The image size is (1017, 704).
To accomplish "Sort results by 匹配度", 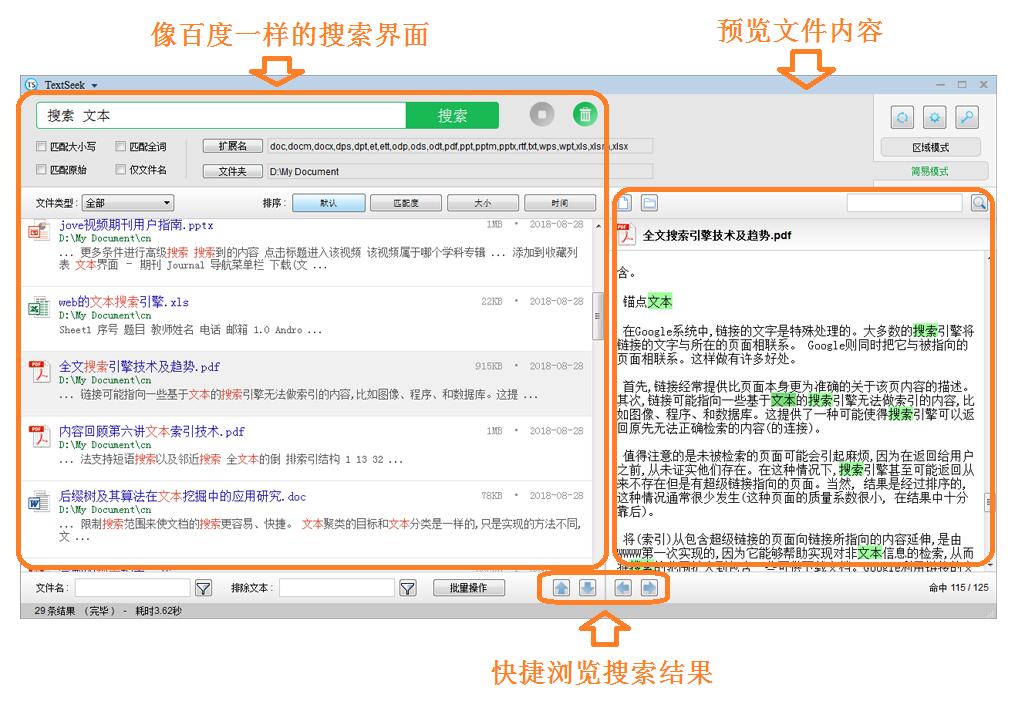I will click(x=405, y=203).
